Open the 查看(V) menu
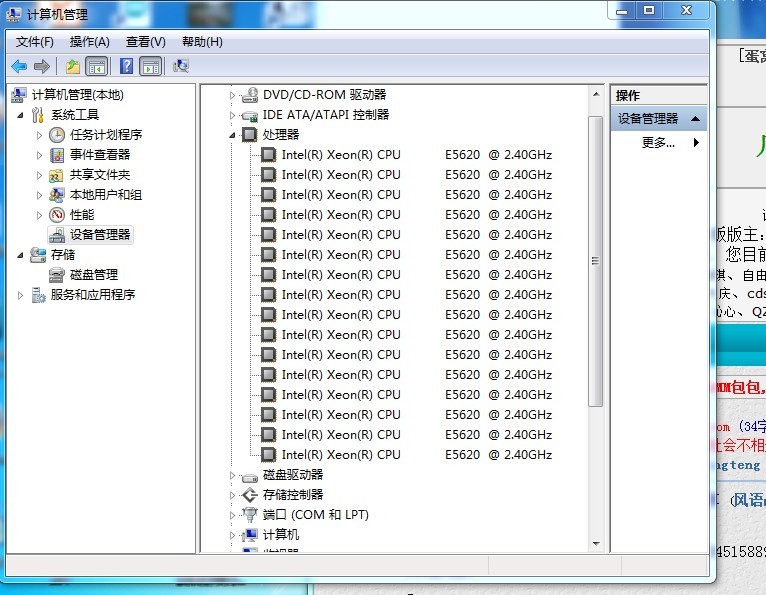 (x=146, y=42)
